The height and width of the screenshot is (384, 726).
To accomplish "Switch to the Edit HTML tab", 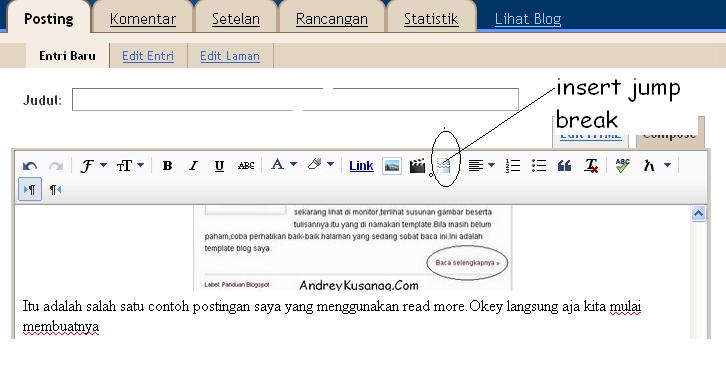I will pyautogui.click(x=590, y=135).
